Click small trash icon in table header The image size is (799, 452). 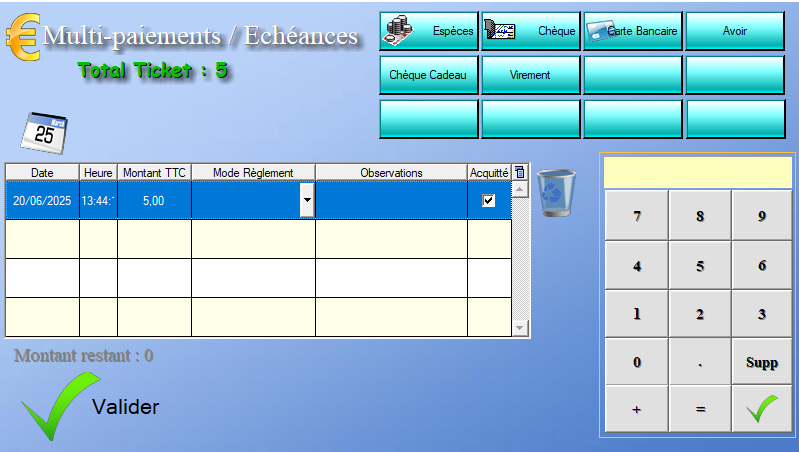click(519, 172)
